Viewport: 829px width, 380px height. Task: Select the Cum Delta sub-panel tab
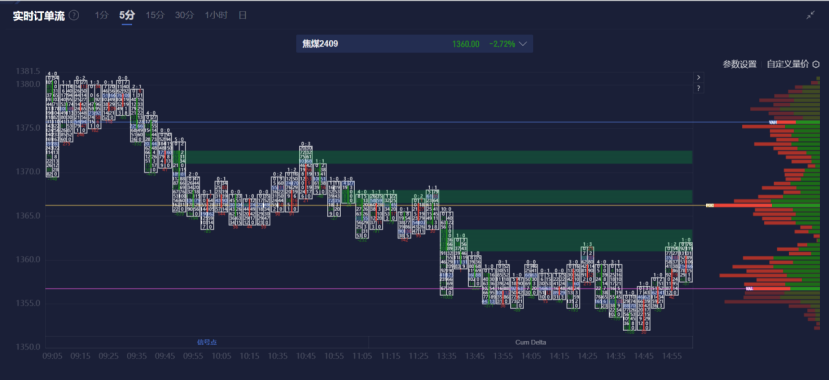[x=530, y=342]
